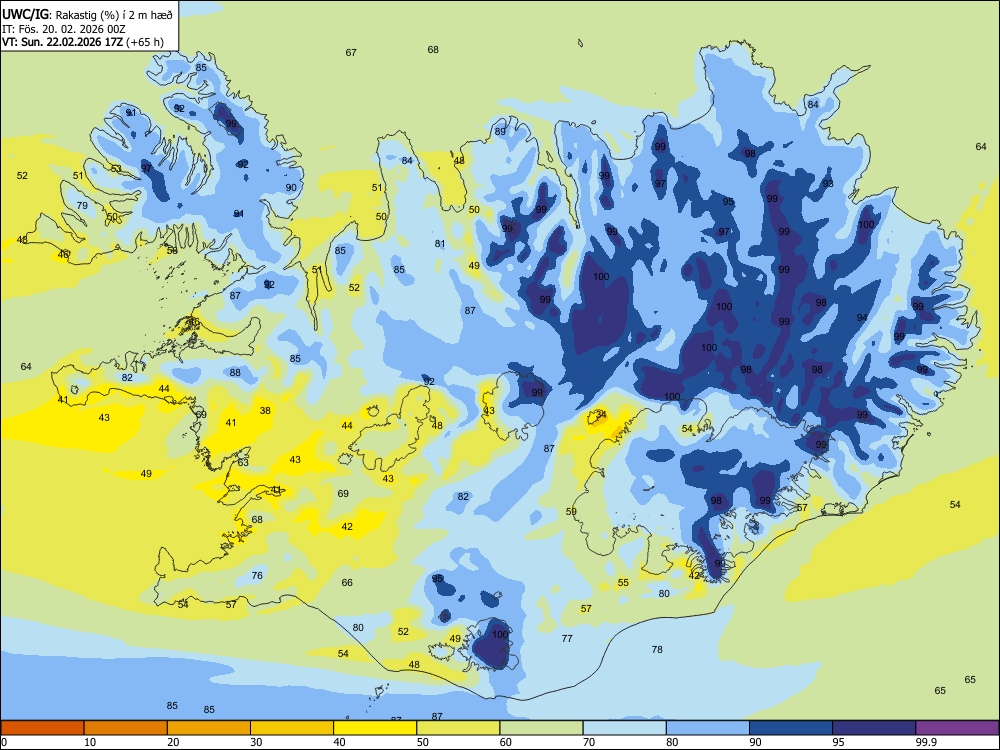Select the 95–99.9 navy legend swatch
This screenshot has height=750, width=1000.
tap(874, 728)
